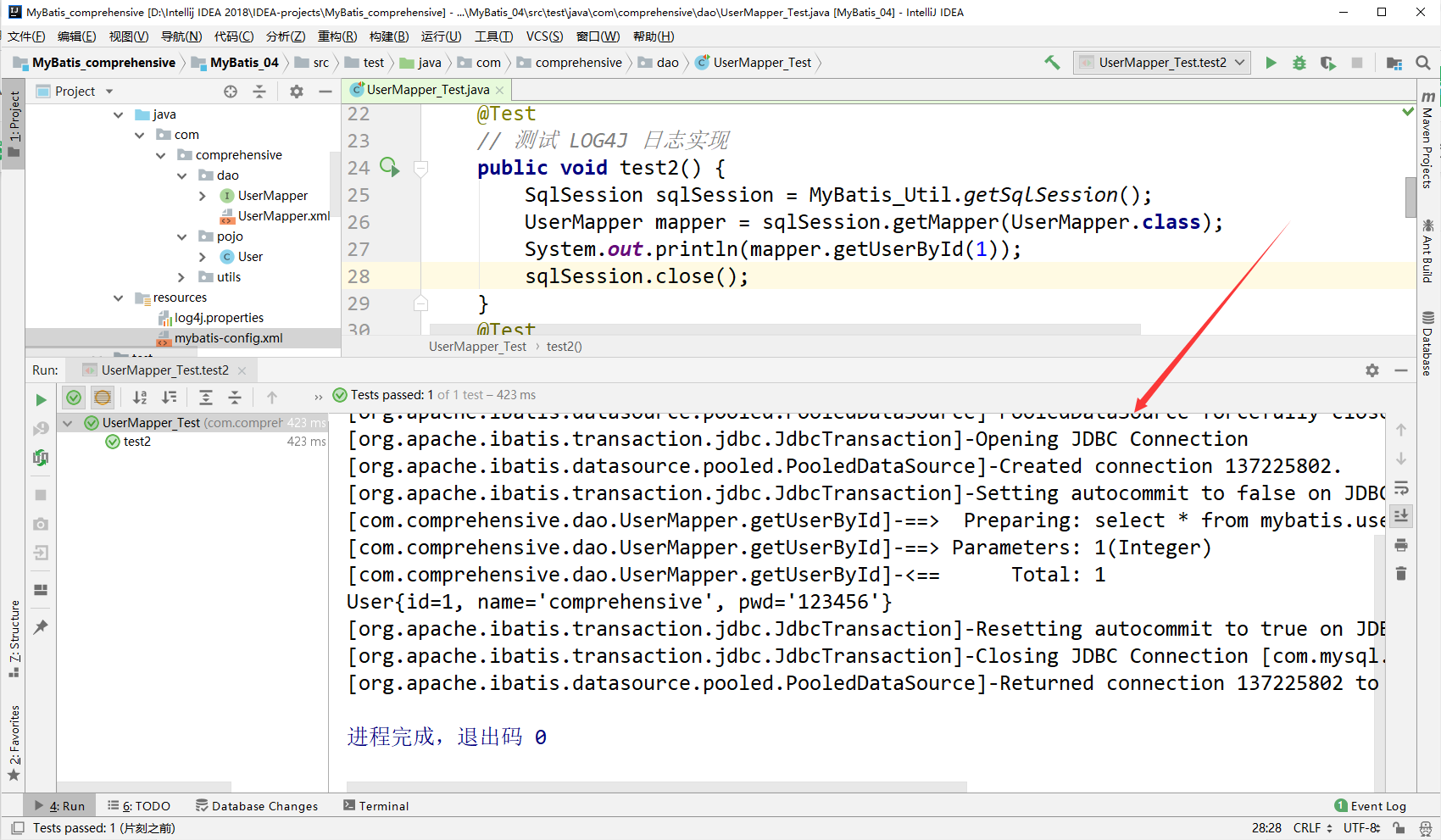Collapse the resources folder node

pyautogui.click(x=118, y=298)
